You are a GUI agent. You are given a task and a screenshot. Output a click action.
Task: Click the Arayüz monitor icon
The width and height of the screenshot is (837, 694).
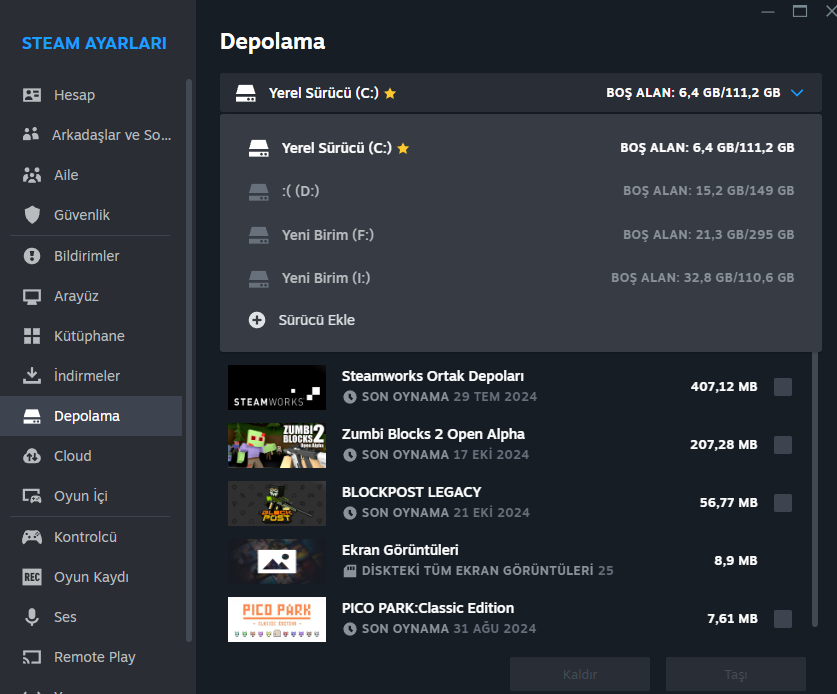pyautogui.click(x=31, y=296)
